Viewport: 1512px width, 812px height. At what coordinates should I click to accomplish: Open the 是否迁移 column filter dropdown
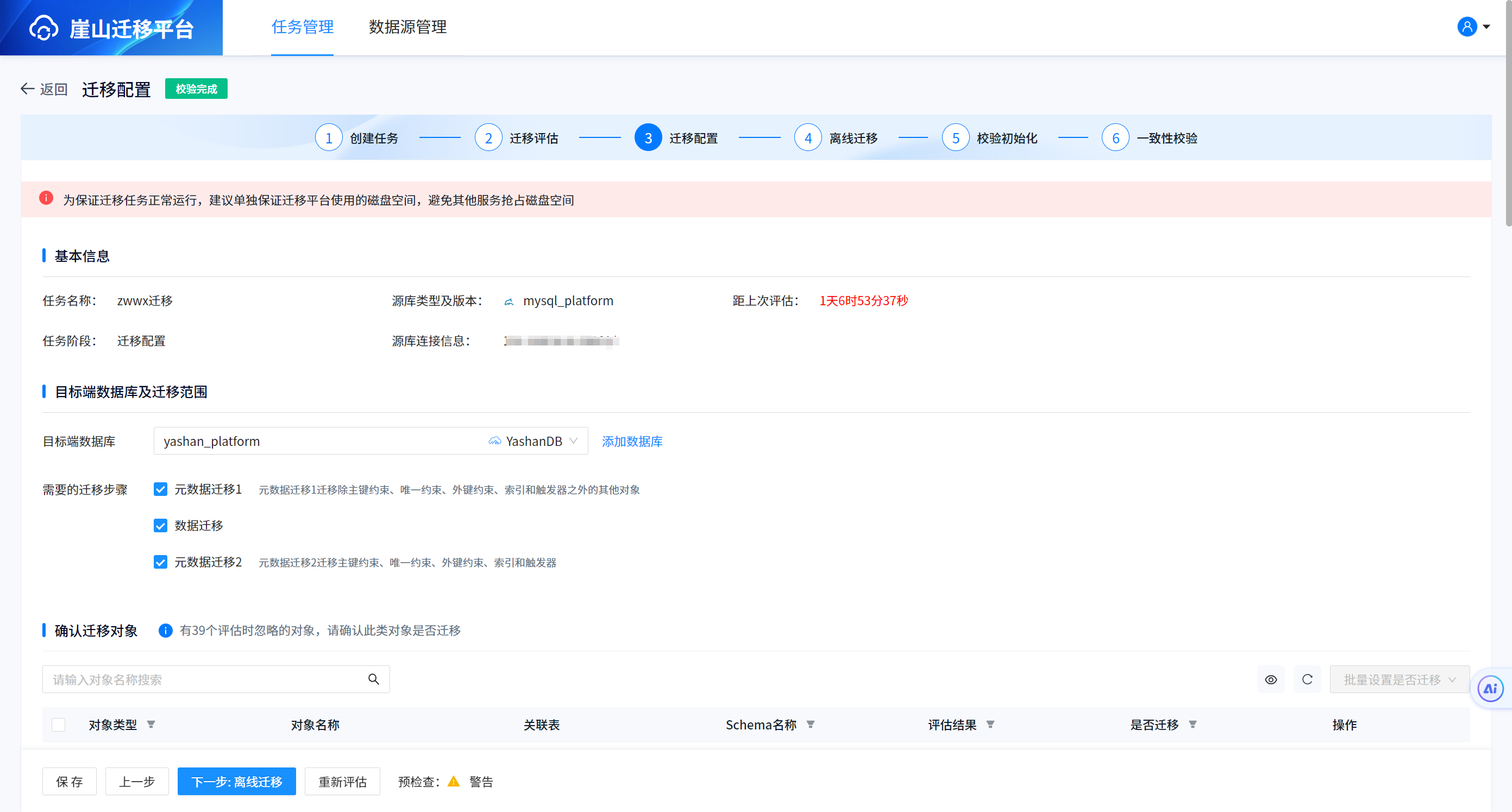[1193, 725]
